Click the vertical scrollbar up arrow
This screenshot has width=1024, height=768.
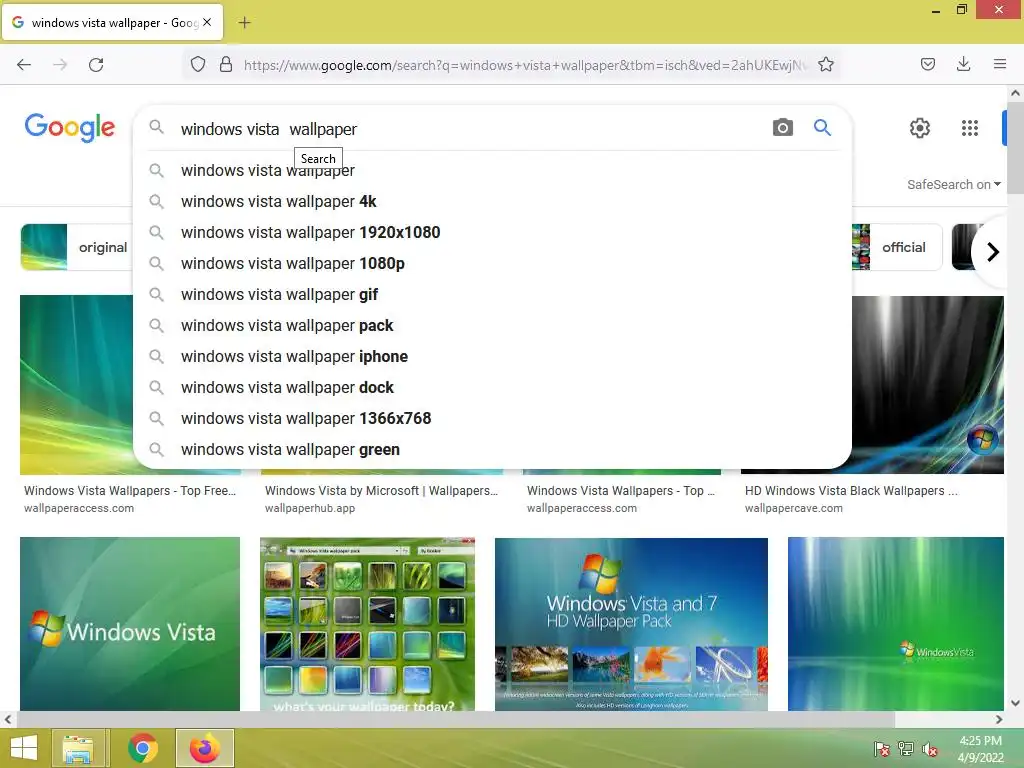pyautogui.click(x=1016, y=93)
